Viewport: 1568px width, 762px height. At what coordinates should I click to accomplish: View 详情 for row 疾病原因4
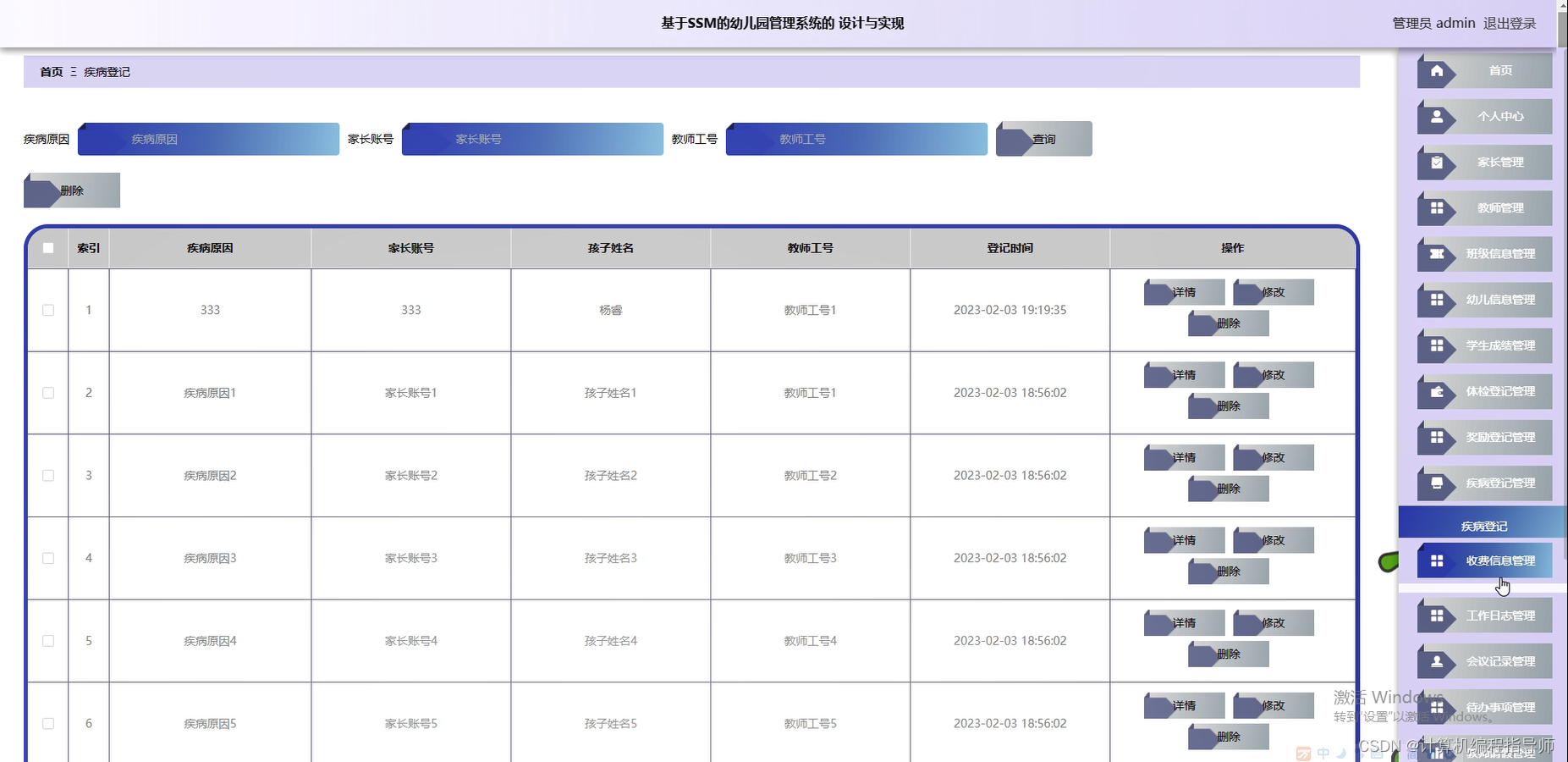point(1184,623)
